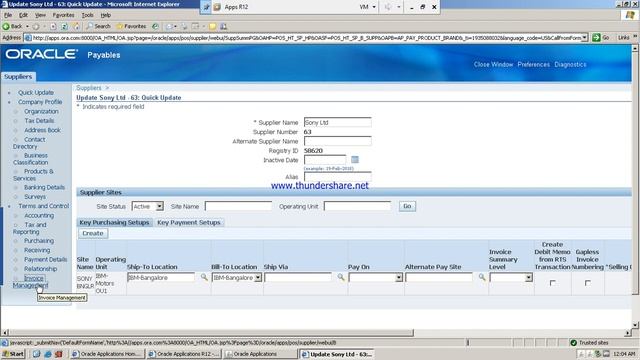Image resolution: width=640 pixels, height=360 pixels.
Task: Open the Pay On dropdown
Action: coord(399,278)
